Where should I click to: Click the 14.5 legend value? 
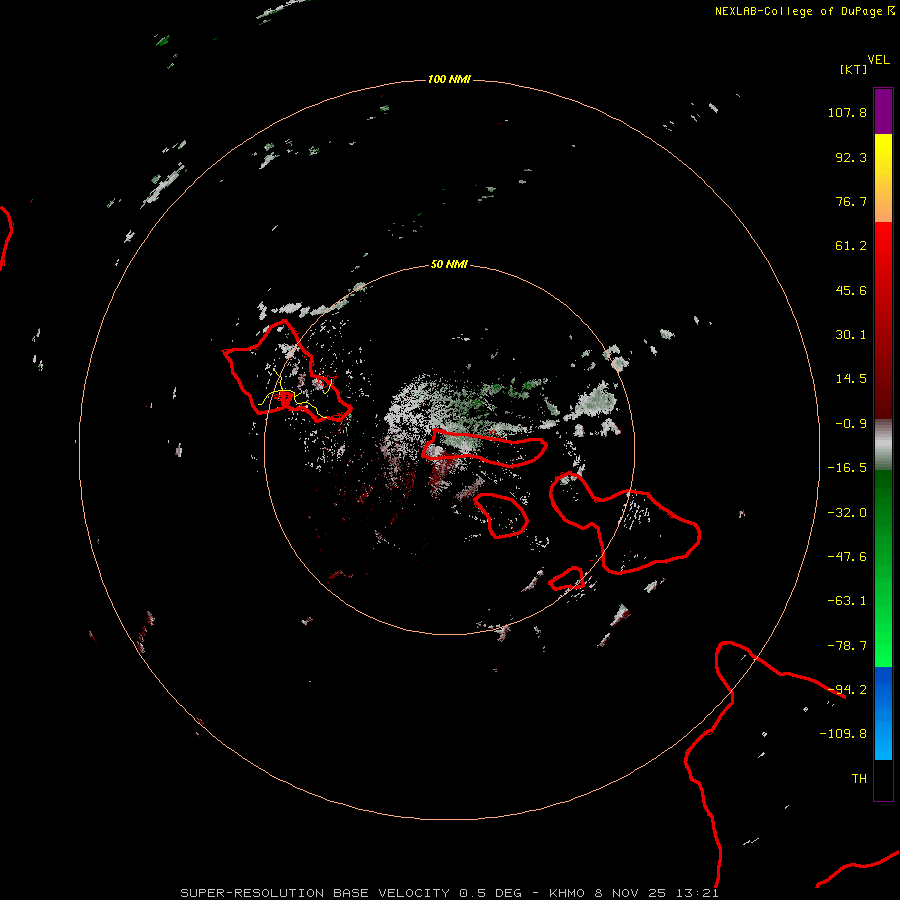[x=851, y=379]
